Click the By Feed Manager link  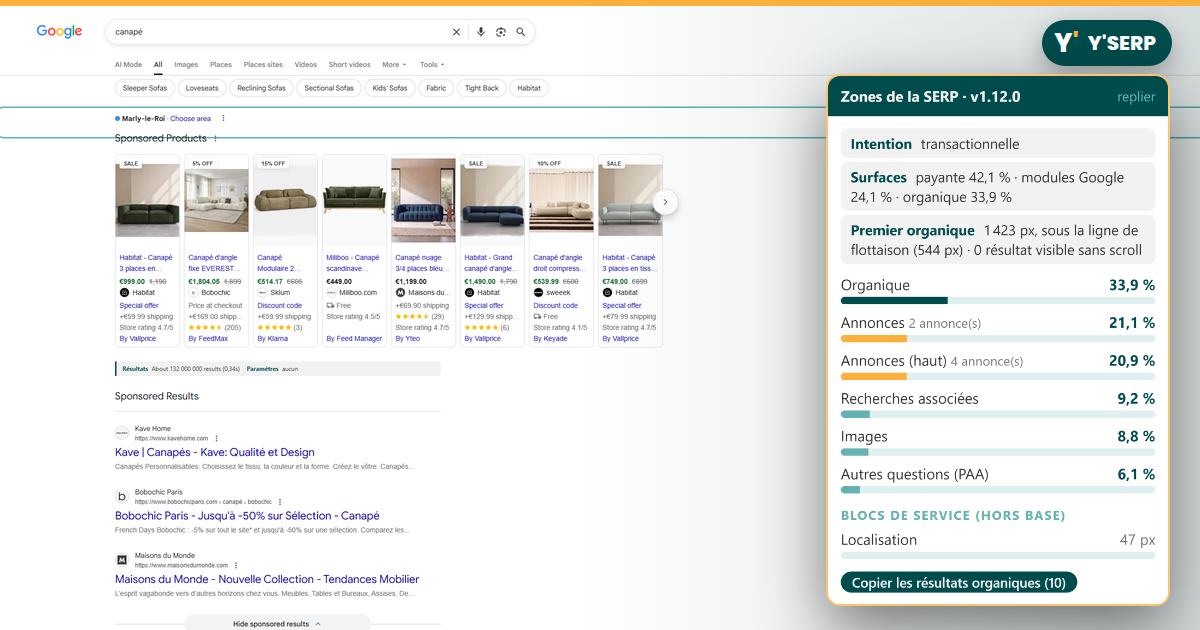pos(354,339)
